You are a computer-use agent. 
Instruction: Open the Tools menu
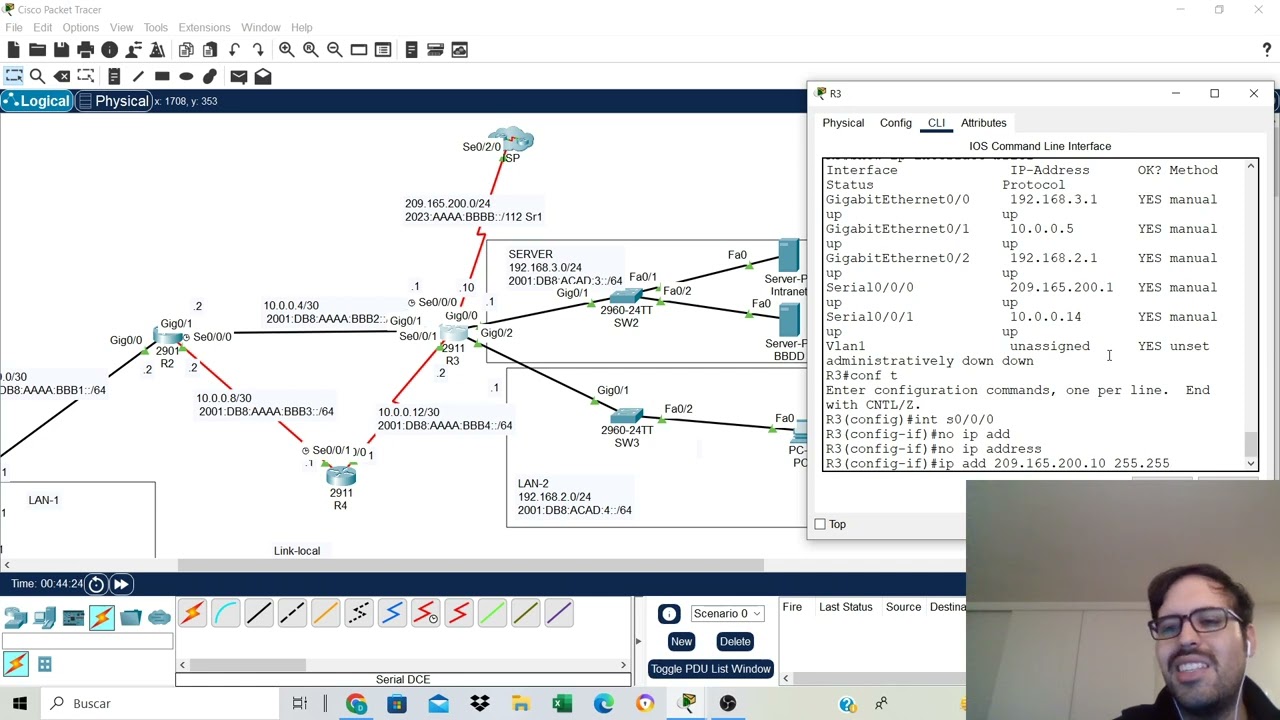click(155, 27)
